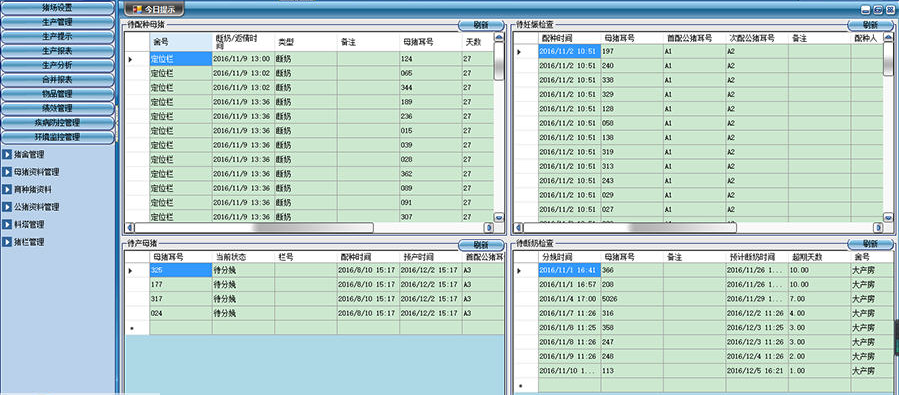Click the arrow icon beside 猪舍管理

click(x=7, y=154)
